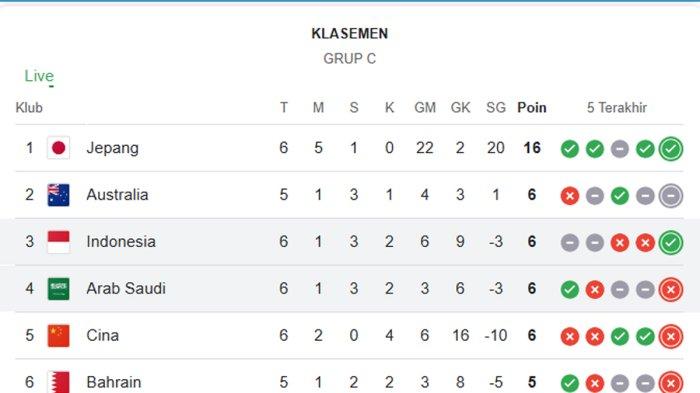Image resolution: width=700 pixels, height=393 pixels.
Task: Click Australia's first red loss icon
Action: tap(570, 196)
